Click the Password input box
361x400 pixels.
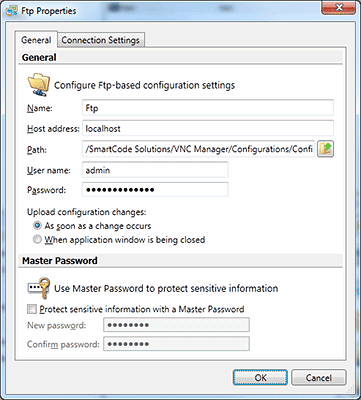[x=155, y=190]
